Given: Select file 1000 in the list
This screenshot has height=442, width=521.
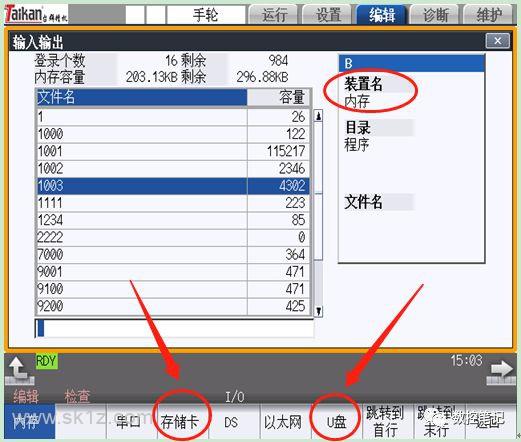Looking at the screenshot, I should tap(173, 134).
